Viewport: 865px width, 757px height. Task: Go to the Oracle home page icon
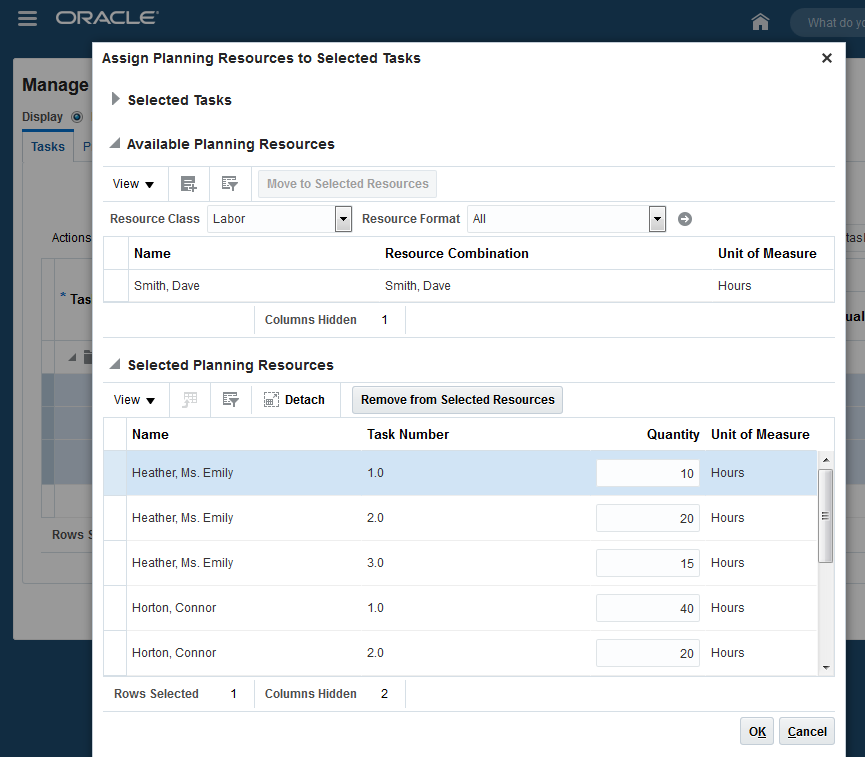tap(761, 22)
